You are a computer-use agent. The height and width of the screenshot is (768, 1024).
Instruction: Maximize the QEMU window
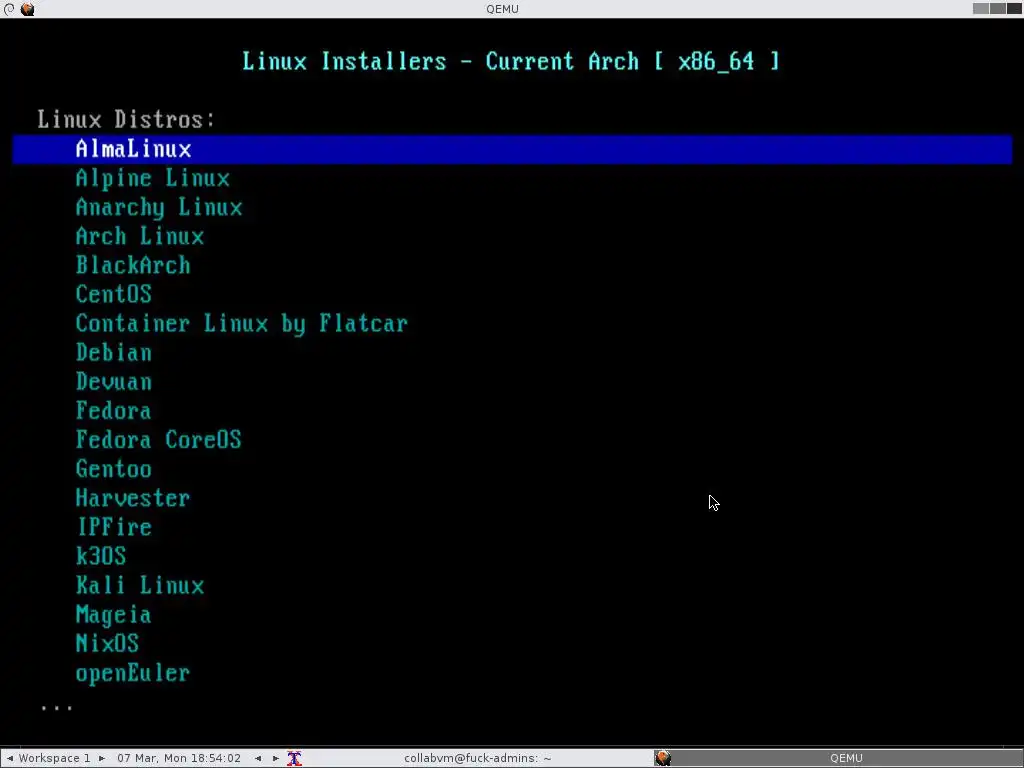click(997, 8)
